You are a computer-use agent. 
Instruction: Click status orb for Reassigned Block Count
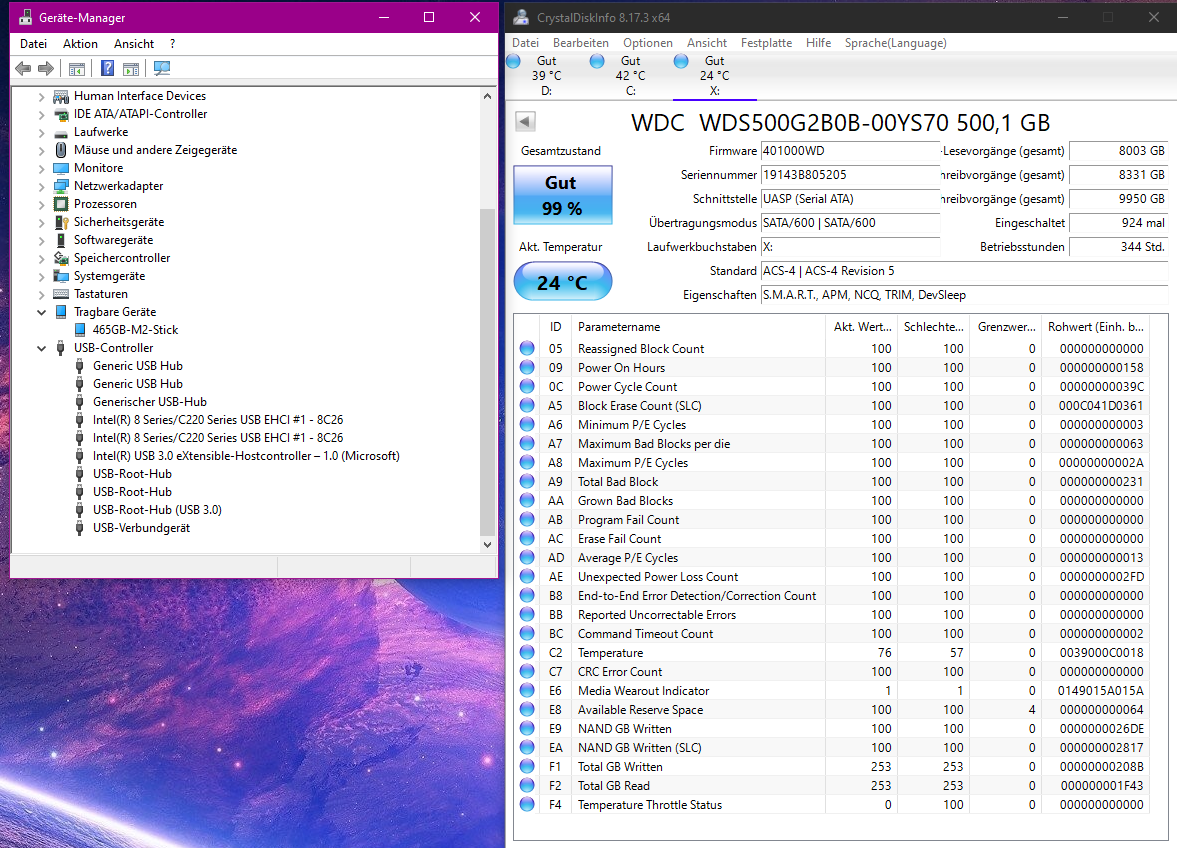[527, 348]
